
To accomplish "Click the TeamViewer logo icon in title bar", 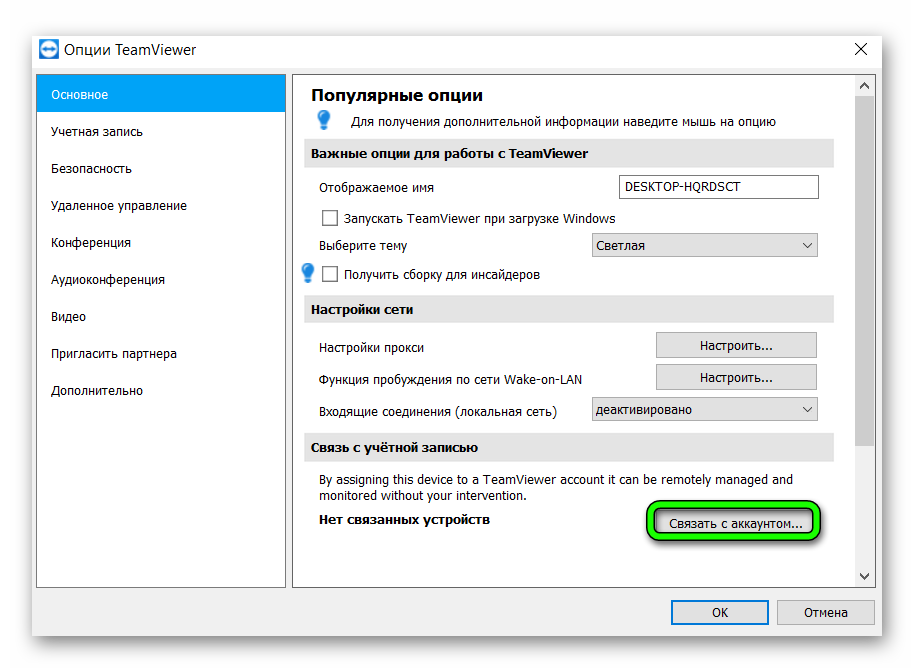I will point(49,50).
